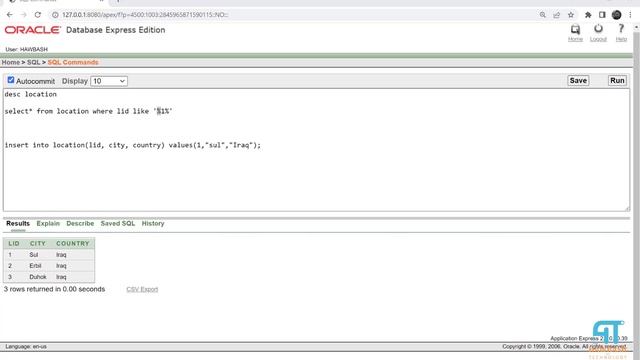Click the select from location statement
The width and height of the screenshot is (640, 360).
tap(89, 111)
